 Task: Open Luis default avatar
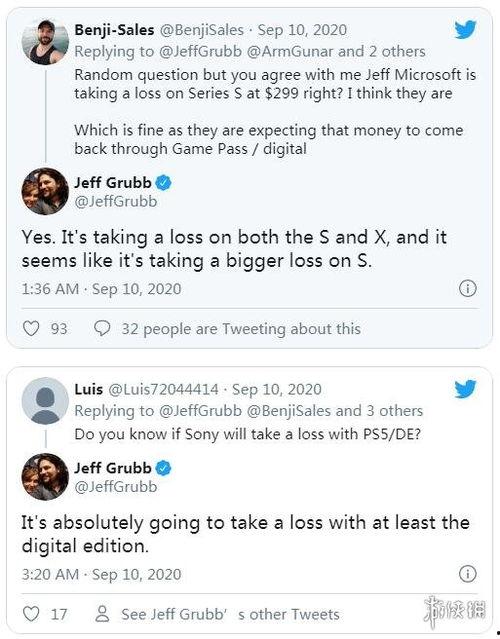coord(45,401)
